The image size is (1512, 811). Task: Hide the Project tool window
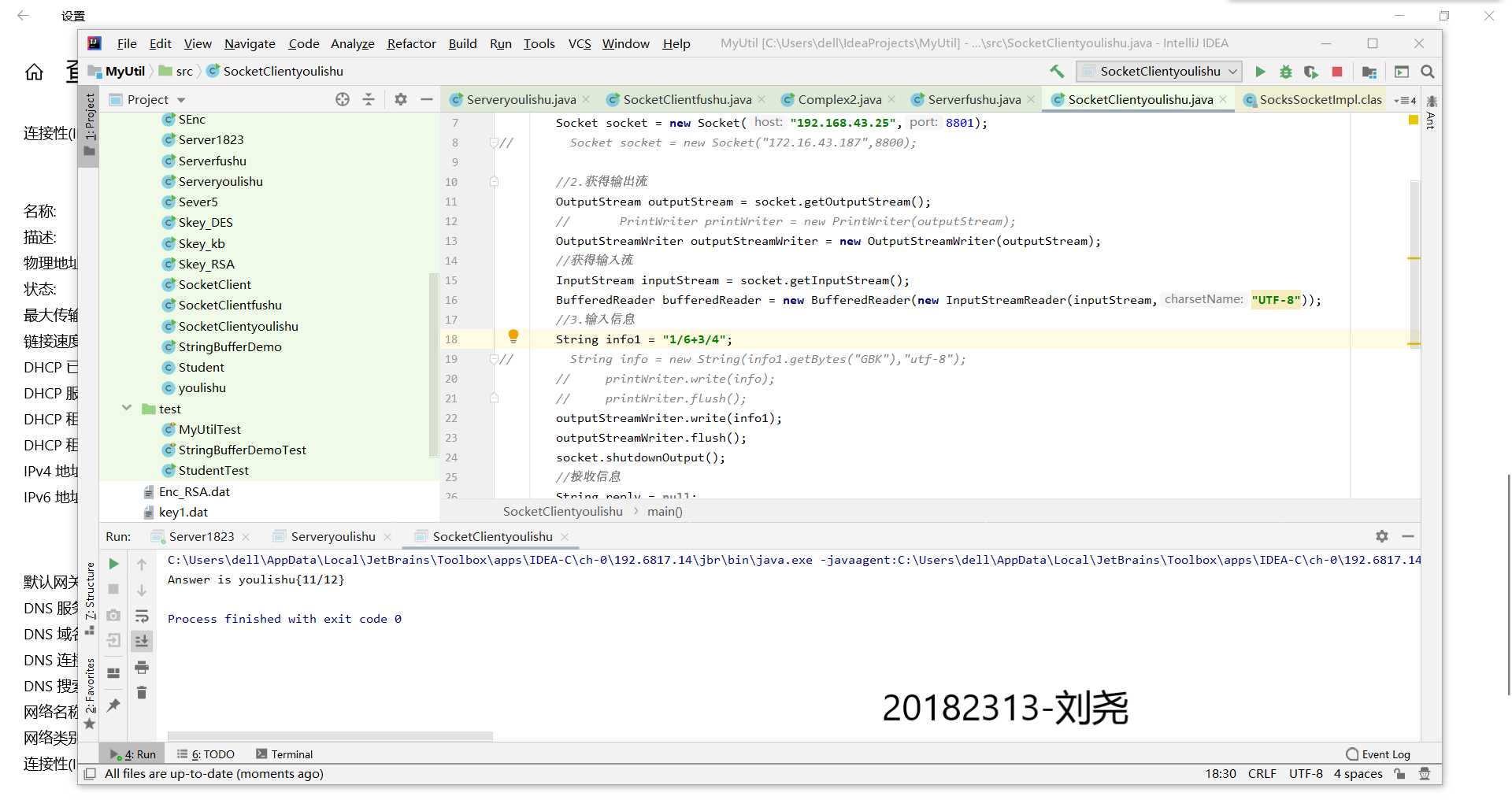[427, 99]
